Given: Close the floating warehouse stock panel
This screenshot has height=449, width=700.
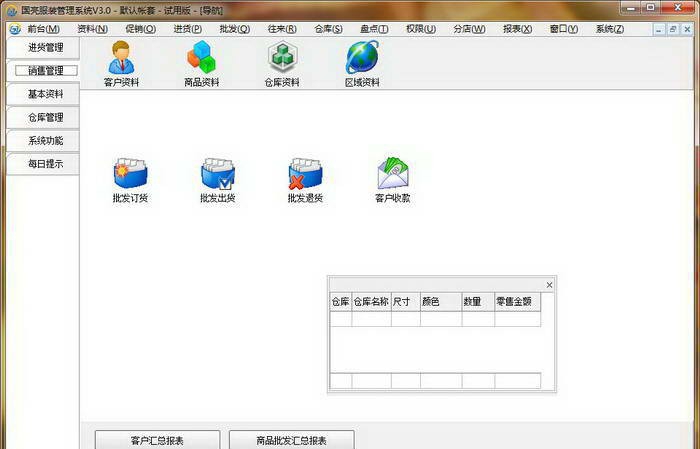Looking at the screenshot, I should [549, 285].
